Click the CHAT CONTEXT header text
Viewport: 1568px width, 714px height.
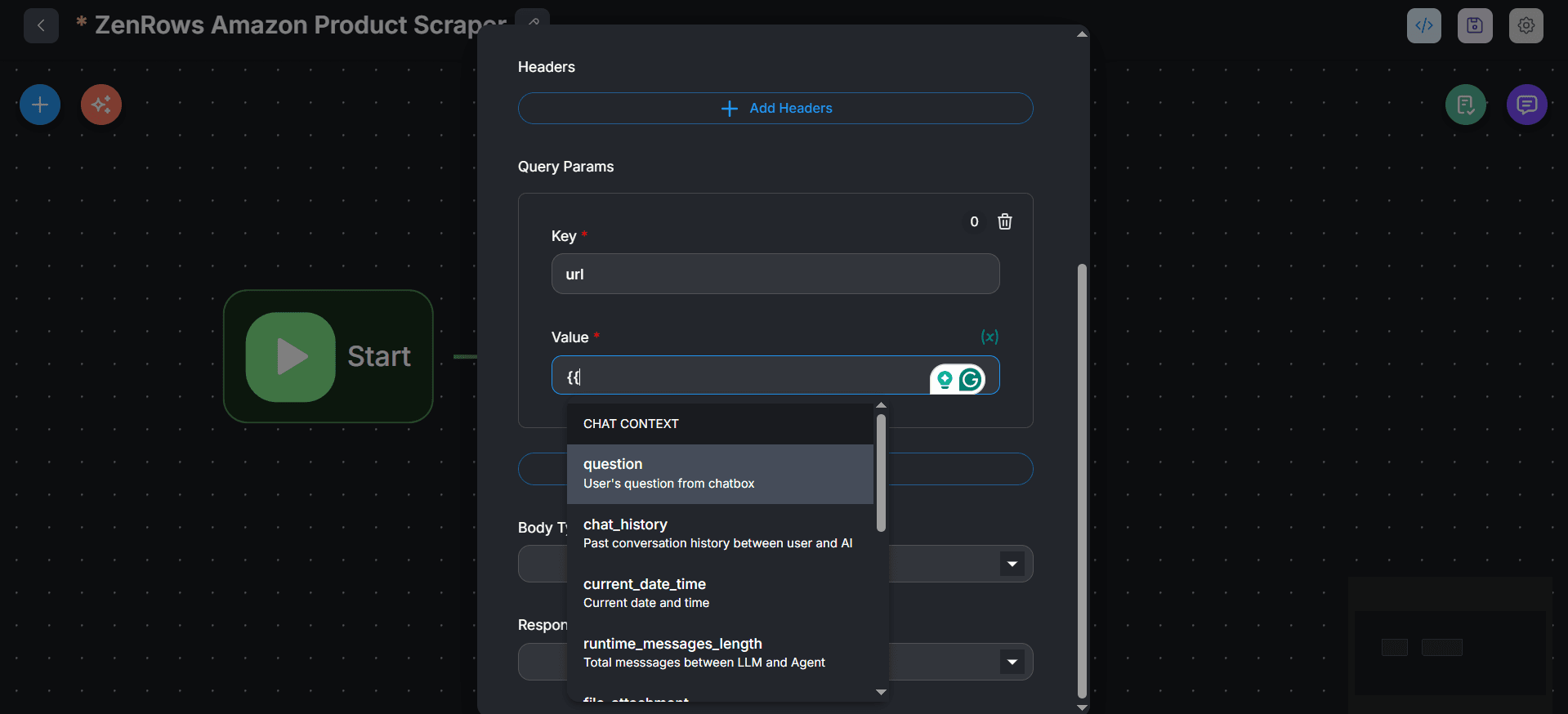tap(631, 424)
